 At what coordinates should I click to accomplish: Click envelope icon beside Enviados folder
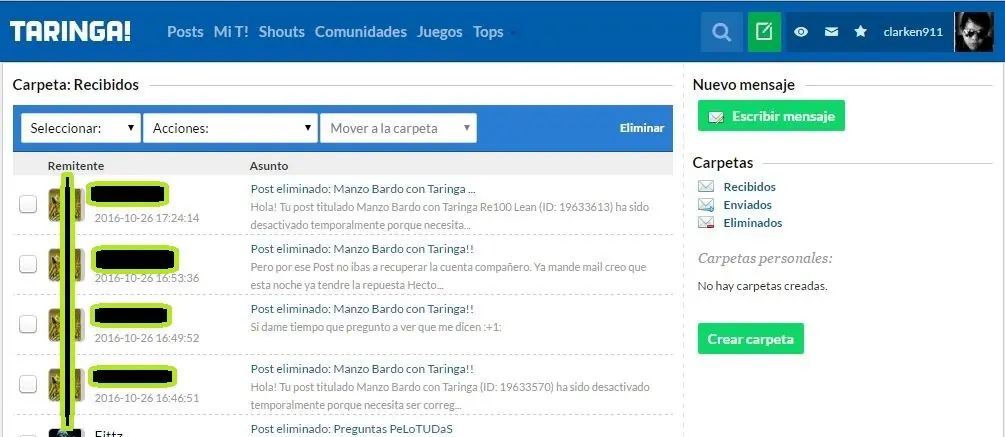point(706,205)
